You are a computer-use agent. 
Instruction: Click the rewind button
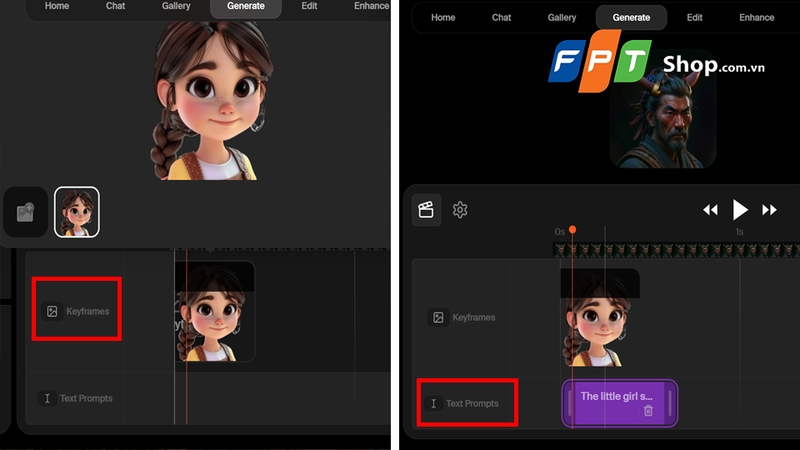pyautogui.click(x=710, y=210)
